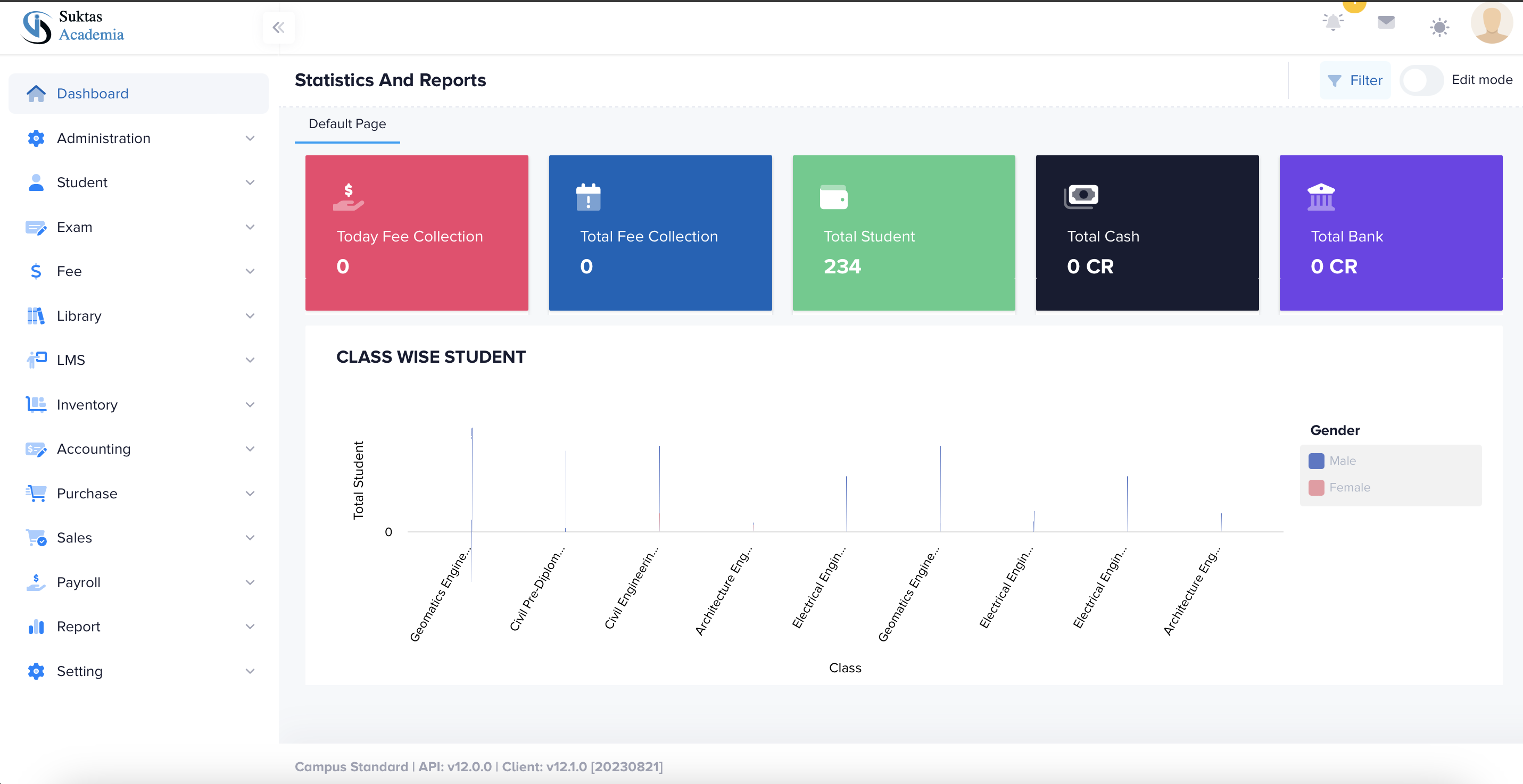This screenshot has height=784, width=1523.
Task: Open the mail envelope icon
Action: (1386, 22)
